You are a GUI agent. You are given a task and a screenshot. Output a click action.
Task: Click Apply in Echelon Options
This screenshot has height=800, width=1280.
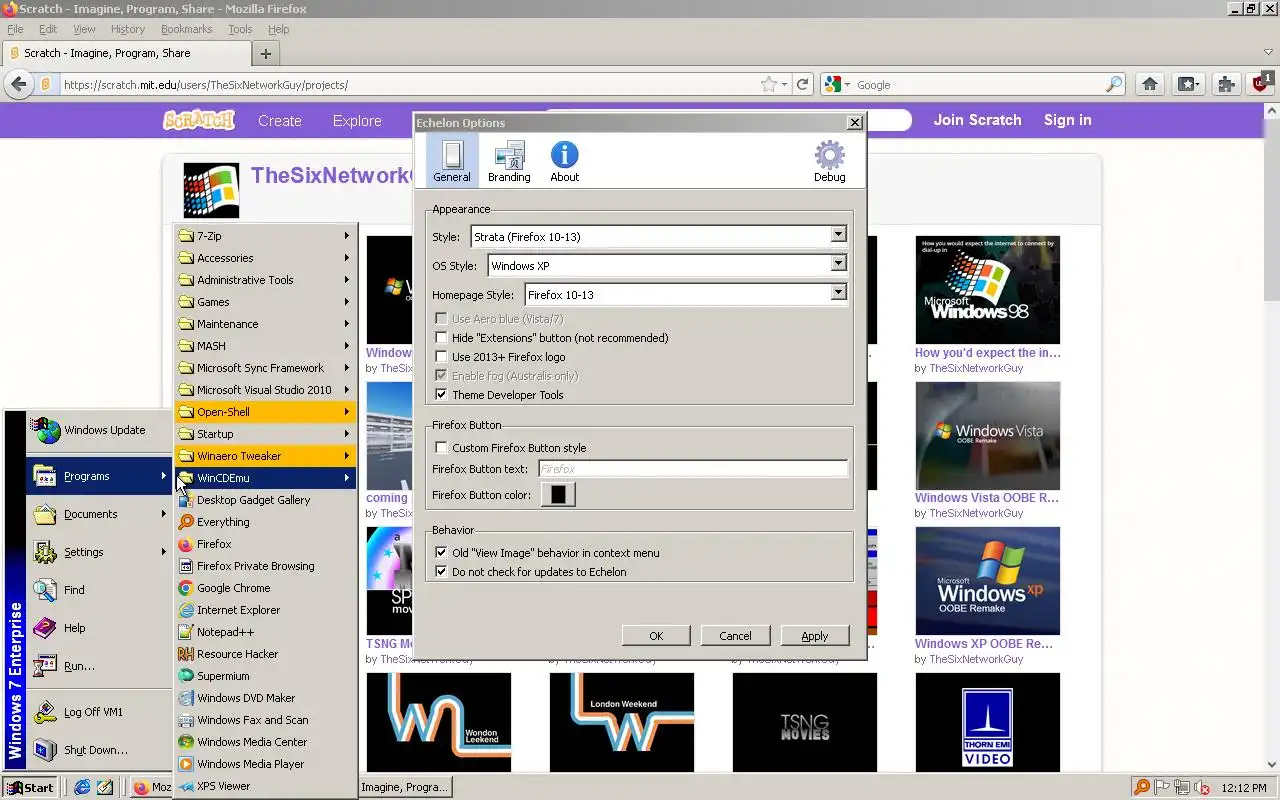tap(815, 636)
